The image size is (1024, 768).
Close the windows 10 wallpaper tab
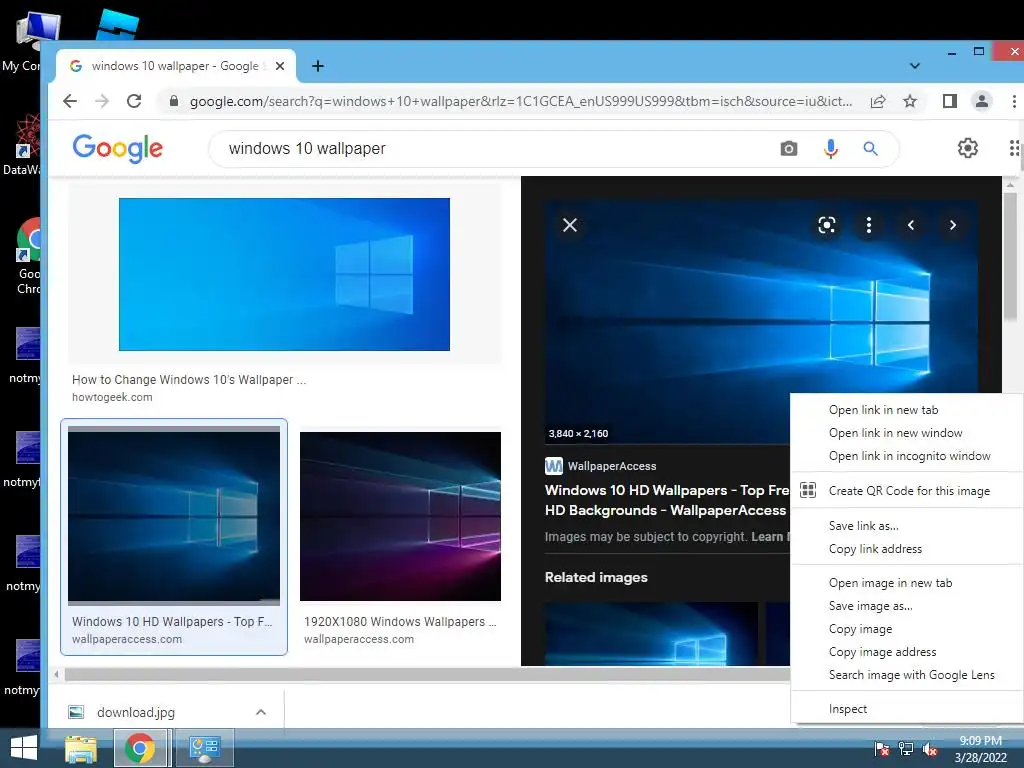(280, 66)
